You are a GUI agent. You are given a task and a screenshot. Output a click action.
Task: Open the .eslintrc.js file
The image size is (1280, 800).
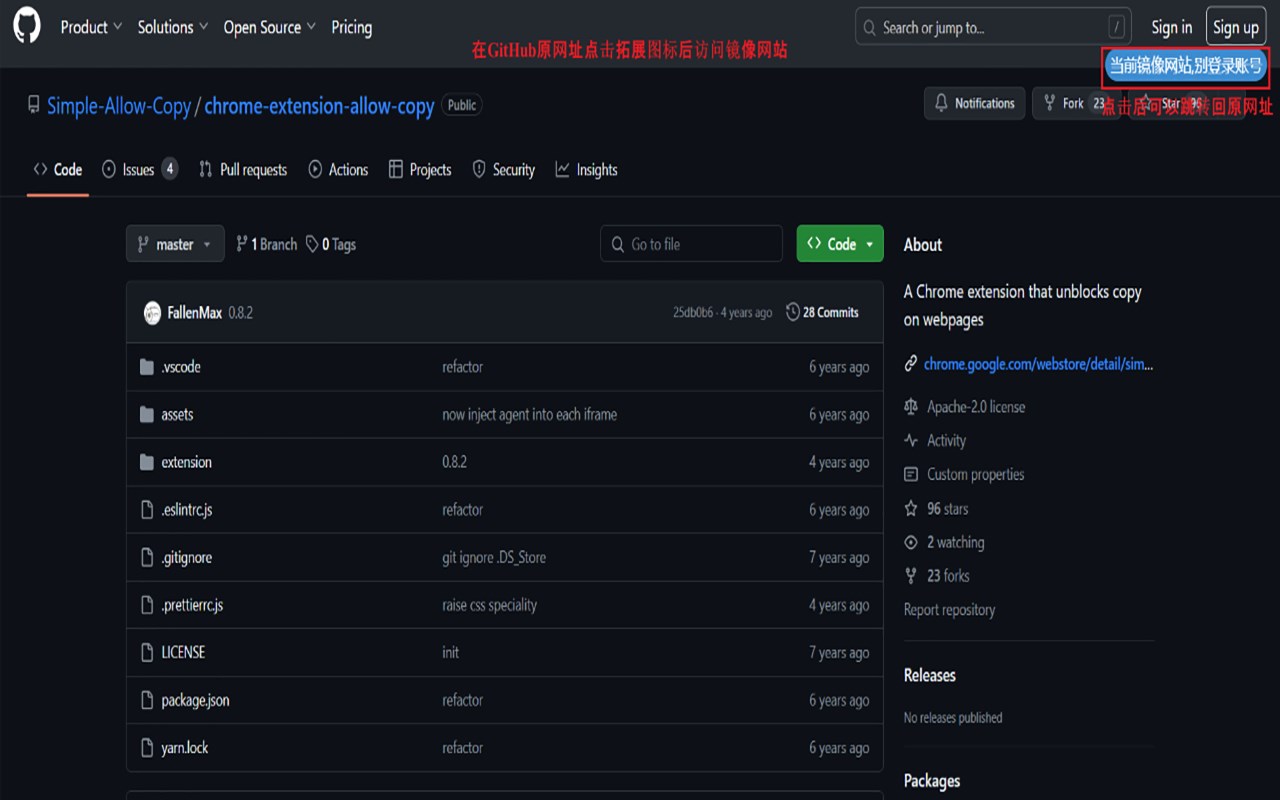[187, 510]
